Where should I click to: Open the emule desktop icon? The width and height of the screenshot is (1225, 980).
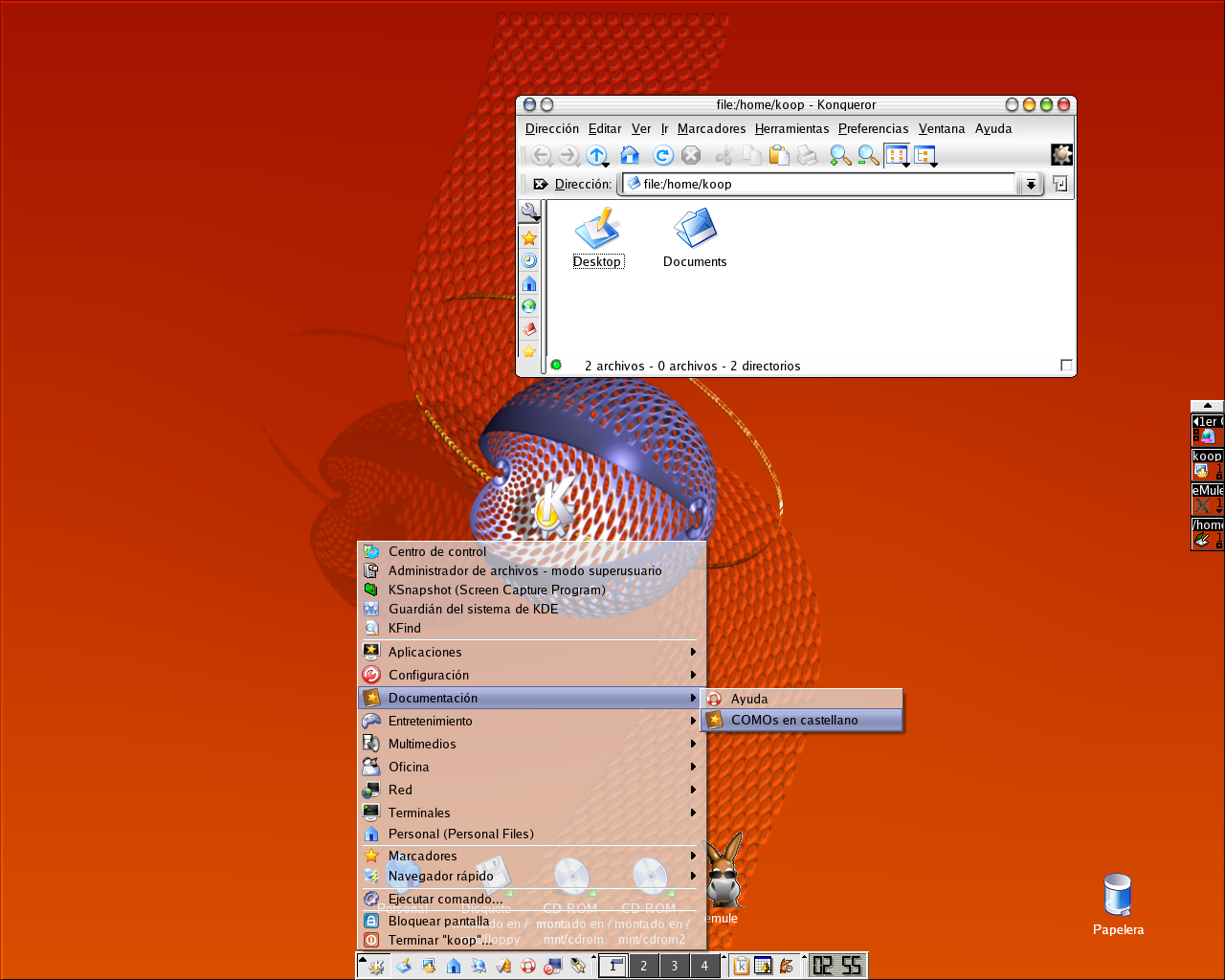(x=723, y=879)
